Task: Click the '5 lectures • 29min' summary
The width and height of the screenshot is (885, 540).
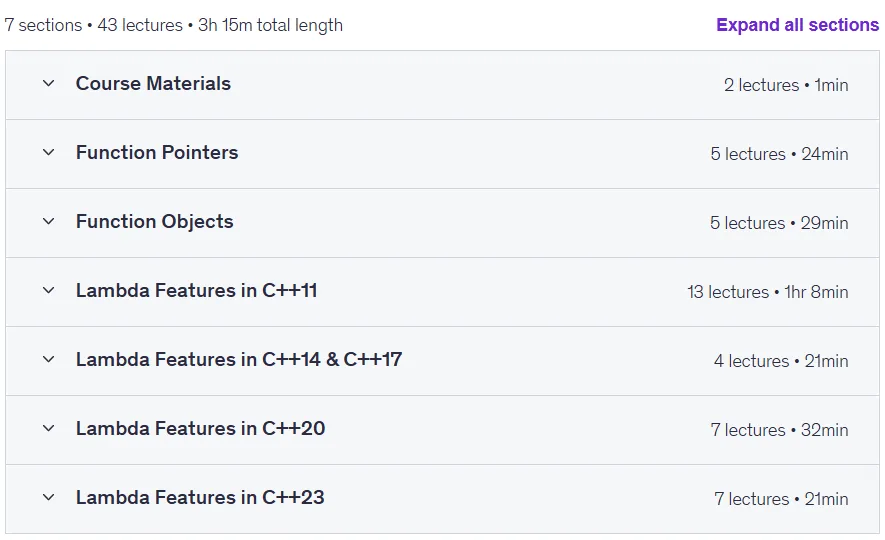Action: (x=779, y=223)
